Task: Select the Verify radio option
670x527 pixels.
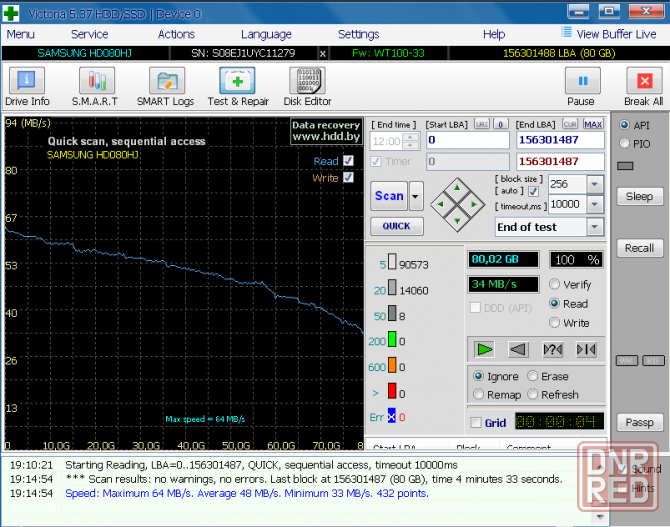Action: (555, 285)
